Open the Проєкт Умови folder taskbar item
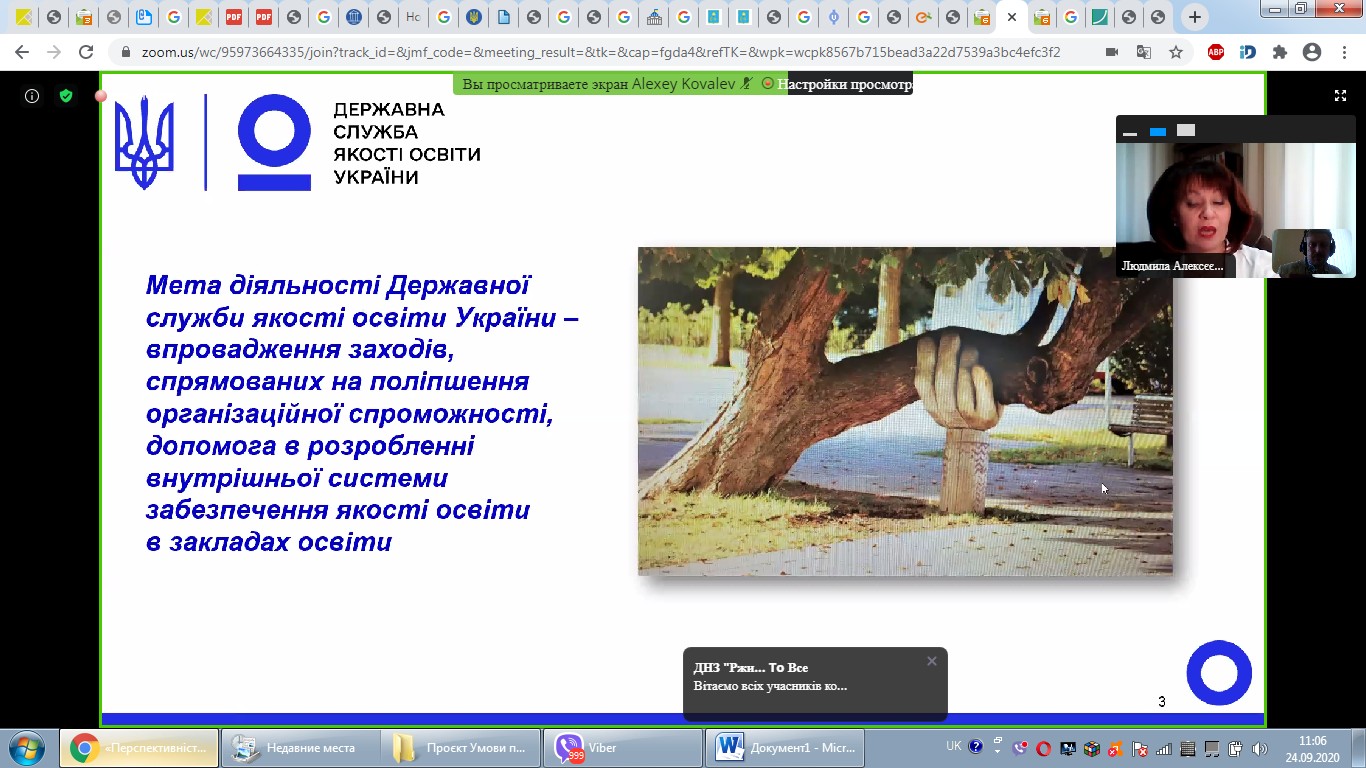 click(x=461, y=748)
